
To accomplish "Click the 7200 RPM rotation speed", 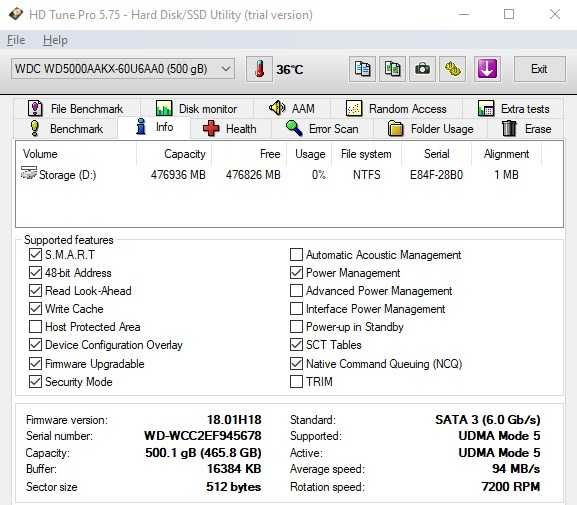I will click(511, 487).
